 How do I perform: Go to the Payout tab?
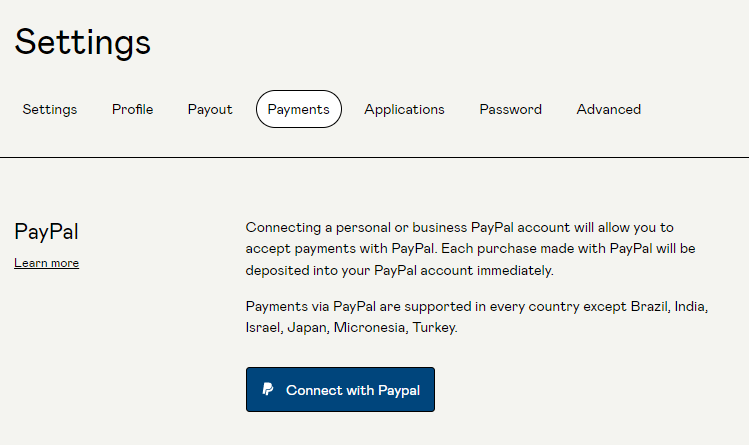click(210, 109)
